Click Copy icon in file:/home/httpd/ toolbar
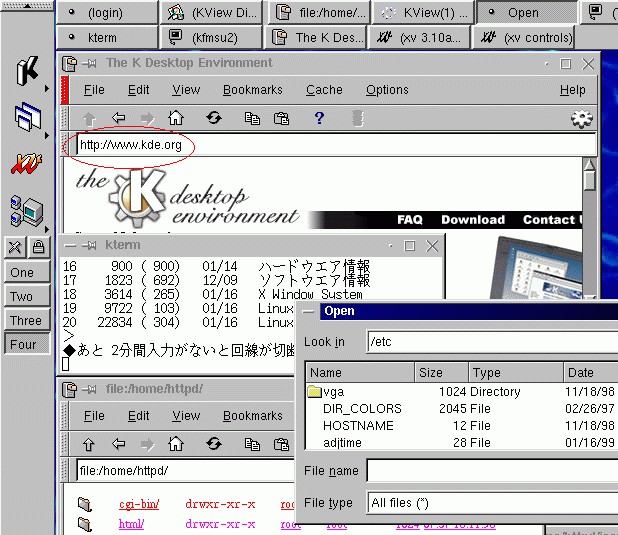 [252, 444]
